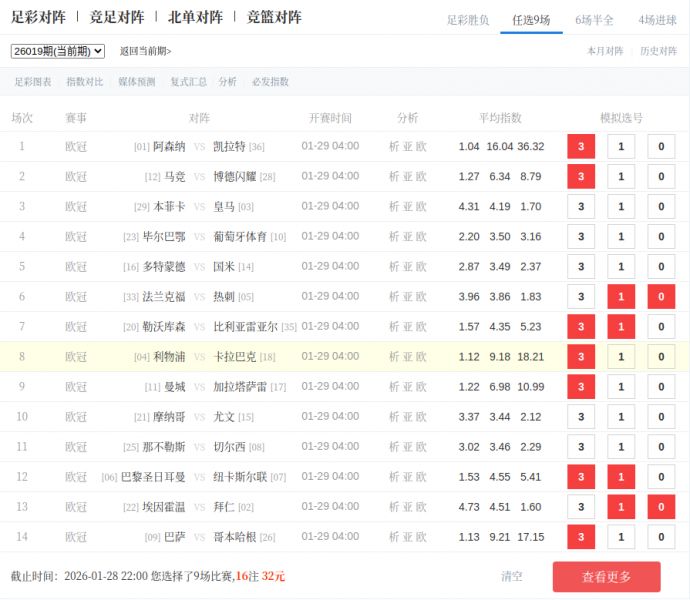This screenshot has height=600, width=690.
Task: Open the 欧 odds link for match 10 摩纳哥
Action: [421, 417]
